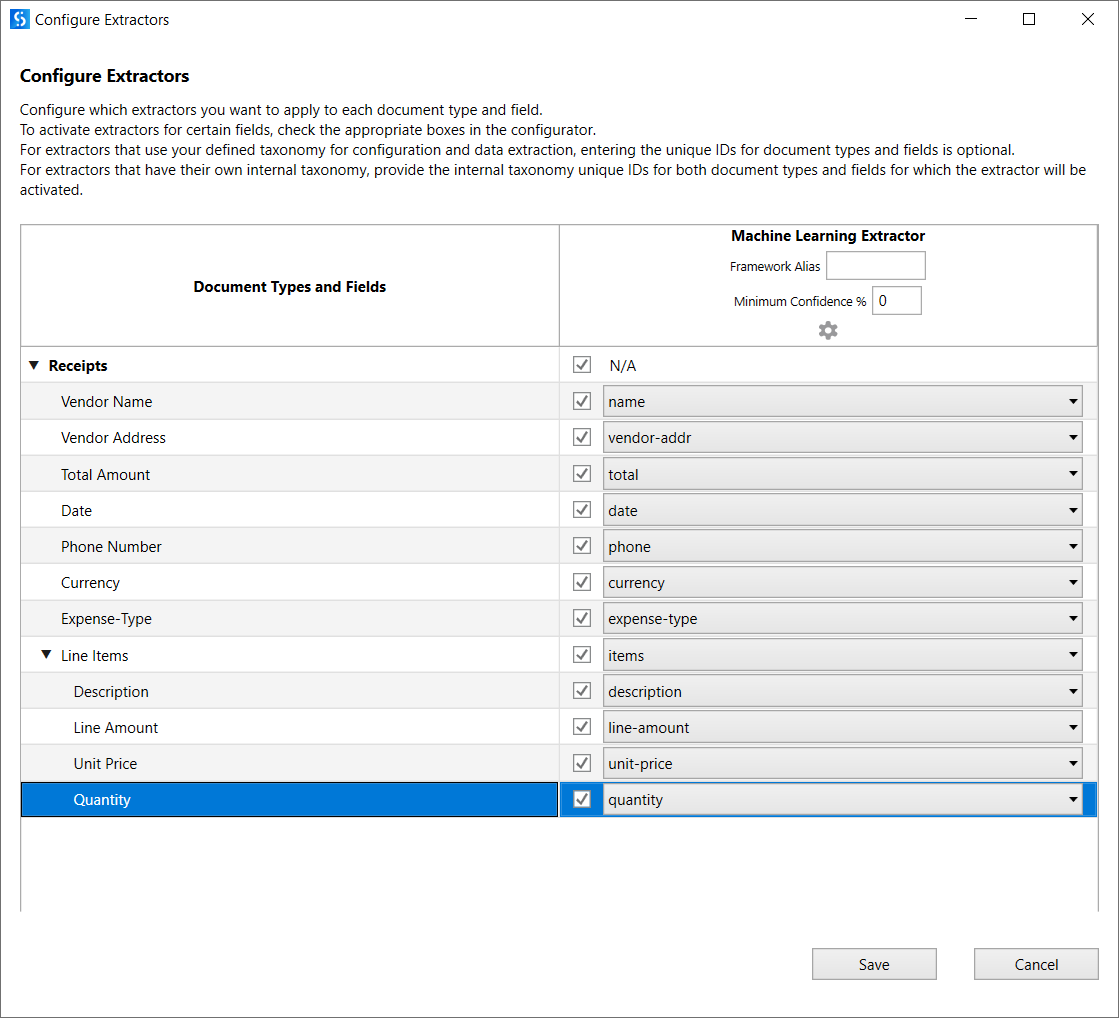Click the Framework Alias text box

[x=875, y=266]
